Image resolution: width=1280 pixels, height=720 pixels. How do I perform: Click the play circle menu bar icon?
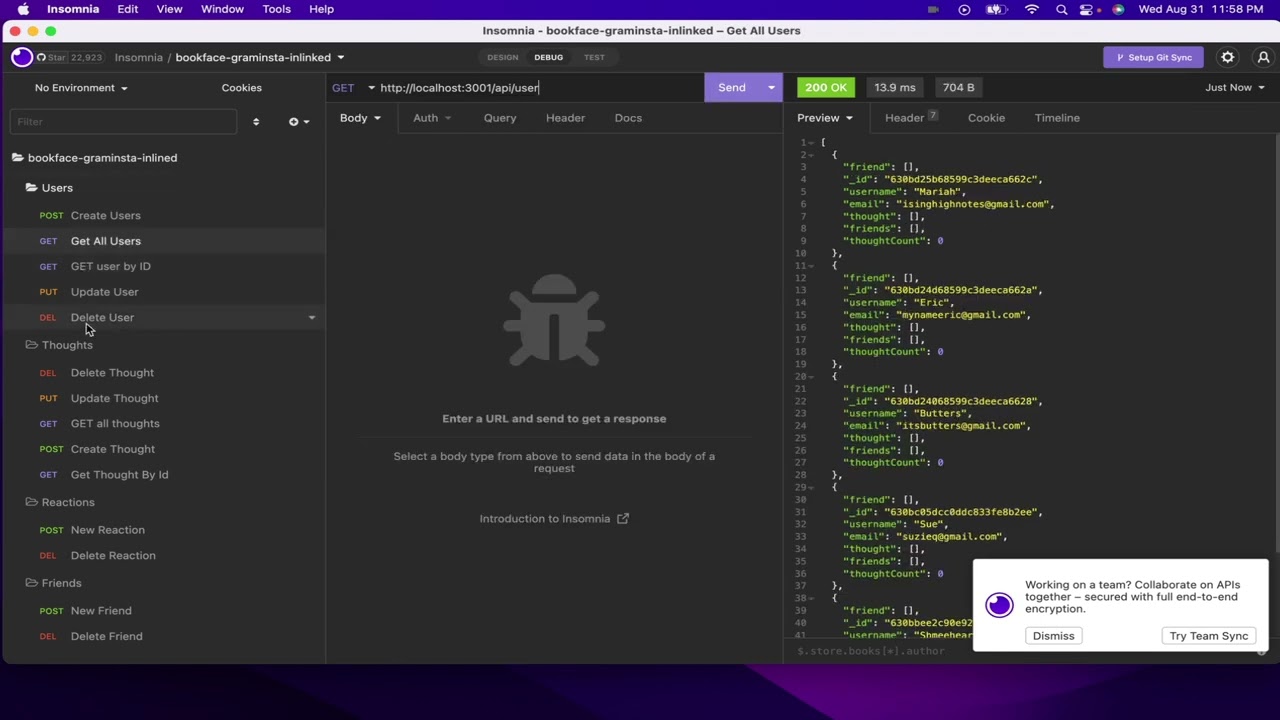(x=964, y=9)
